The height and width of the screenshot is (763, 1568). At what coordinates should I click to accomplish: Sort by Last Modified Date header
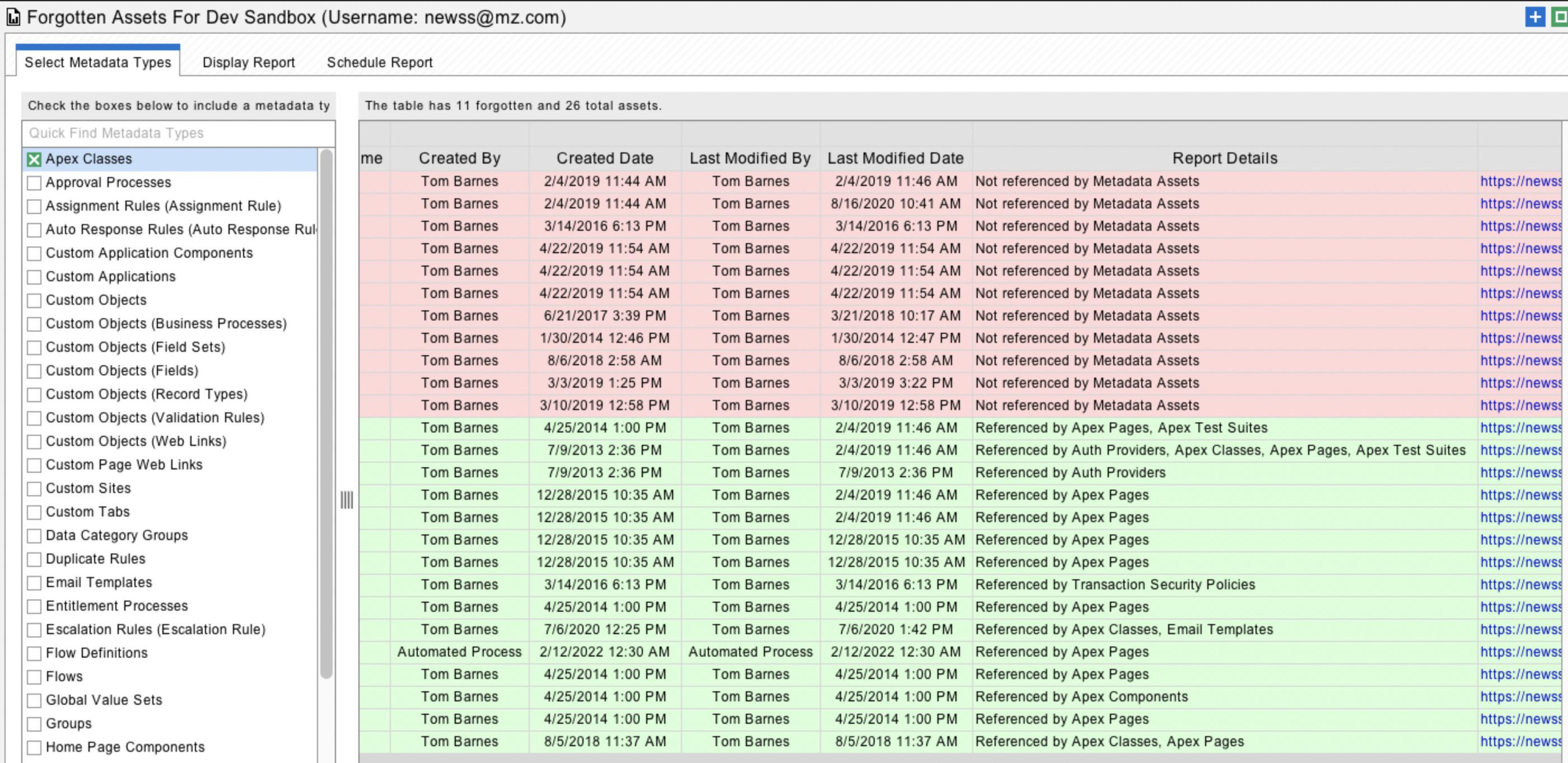point(895,159)
